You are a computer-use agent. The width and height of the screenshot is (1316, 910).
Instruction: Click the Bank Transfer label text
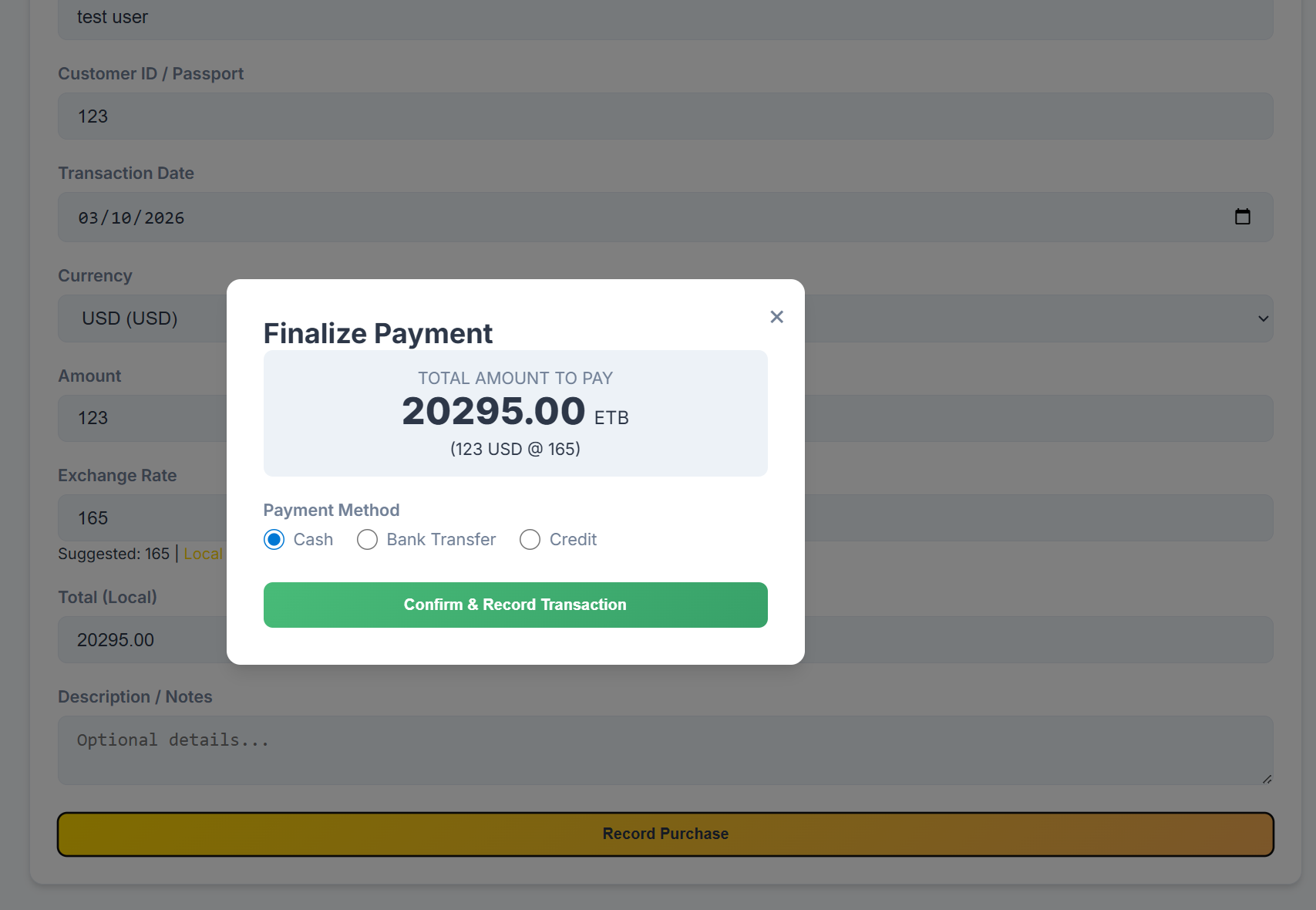(441, 540)
